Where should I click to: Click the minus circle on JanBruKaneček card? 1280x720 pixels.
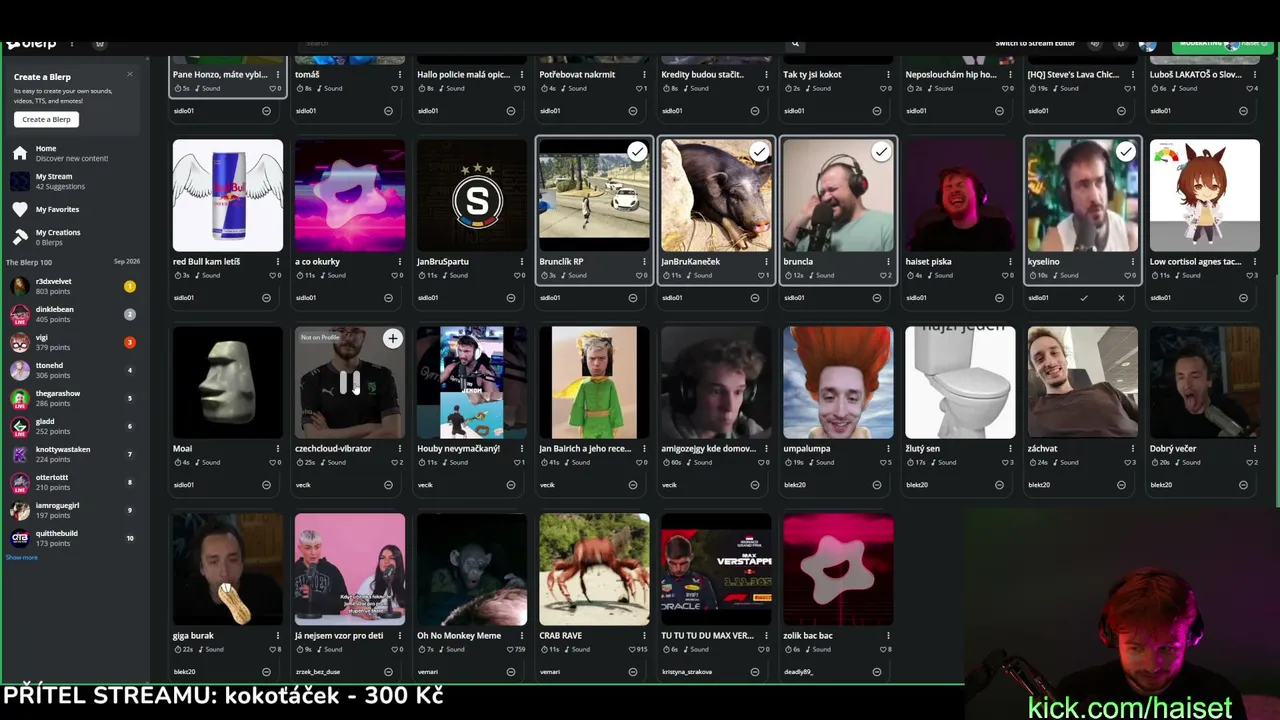[x=754, y=298]
